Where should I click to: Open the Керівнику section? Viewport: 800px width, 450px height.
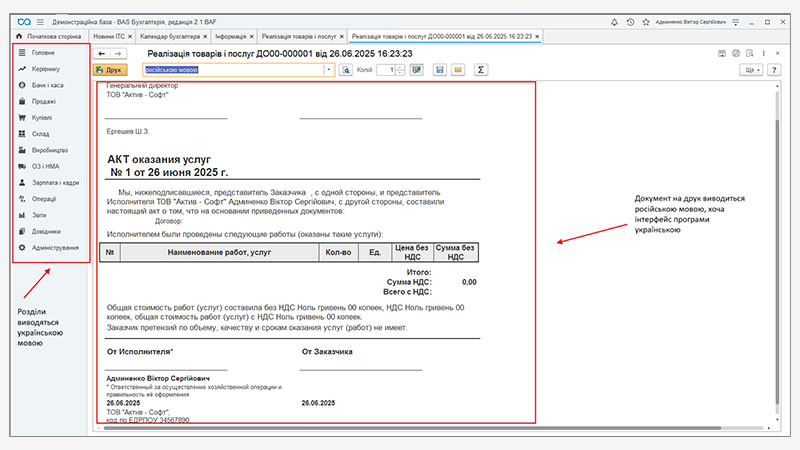[45, 69]
